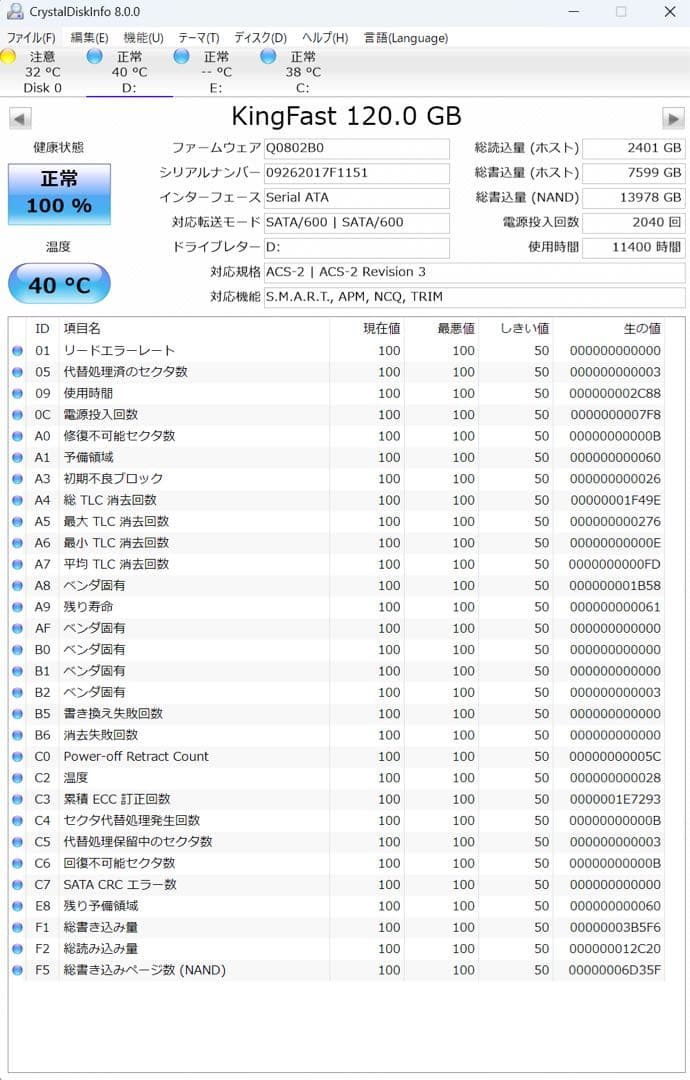Select row A6 最小 TLC 消去回数
The image size is (690, 1080).
(x=337, y=543)
